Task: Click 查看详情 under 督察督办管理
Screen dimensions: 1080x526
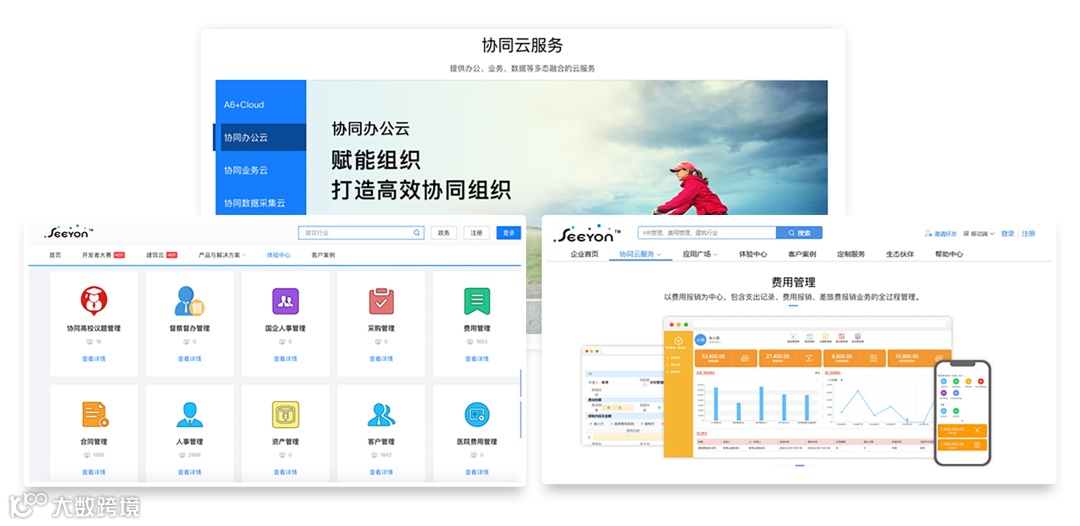Action: [189, 359]
